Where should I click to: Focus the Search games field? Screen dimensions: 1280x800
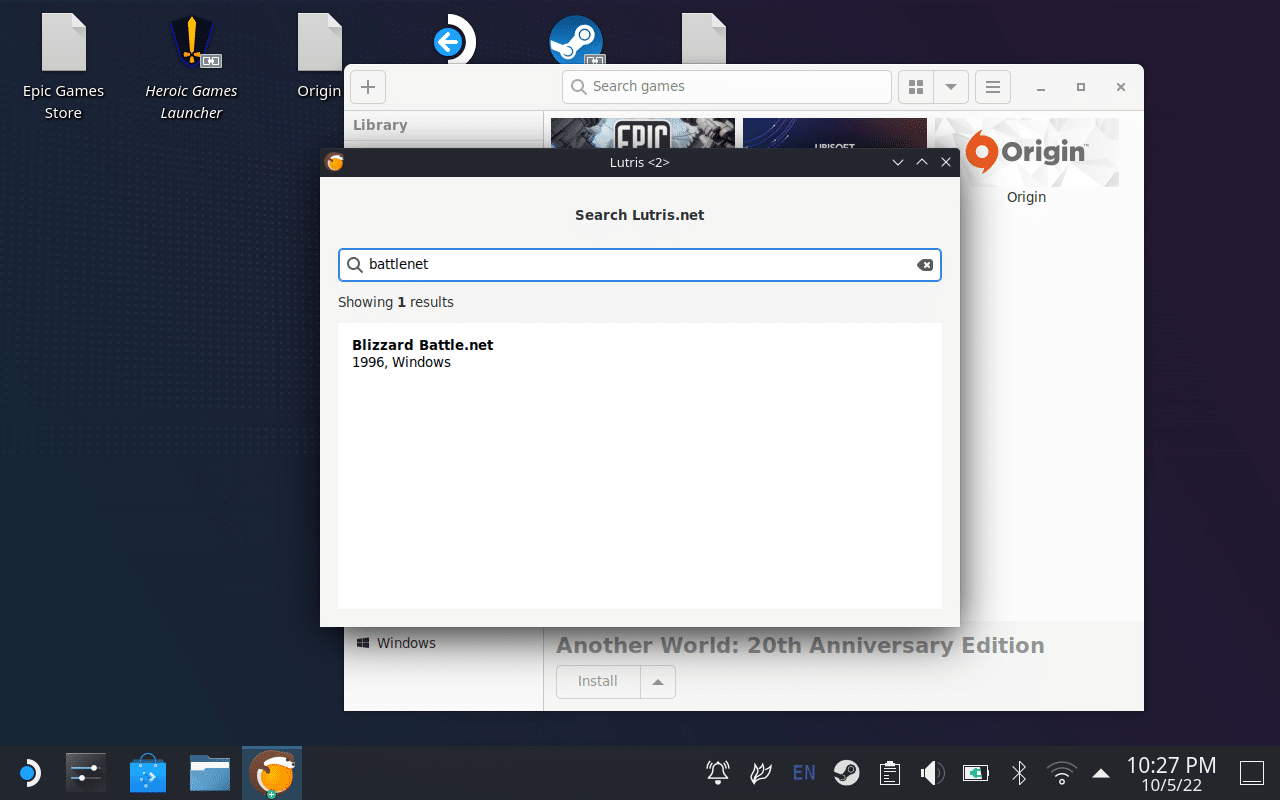727,87
